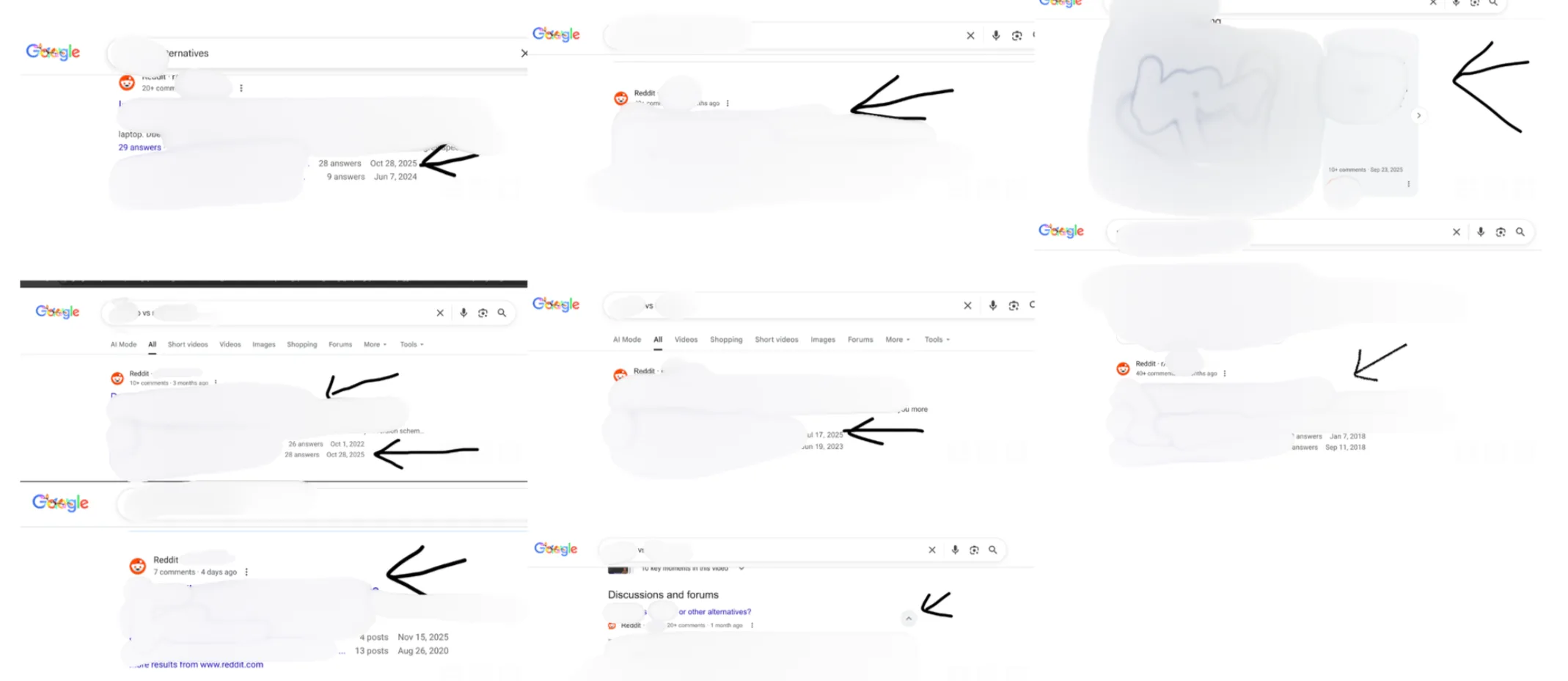Open "More results from www.reddit.com" link
Viewport: 1568px width, 681px height.
(x=198, y=665)
